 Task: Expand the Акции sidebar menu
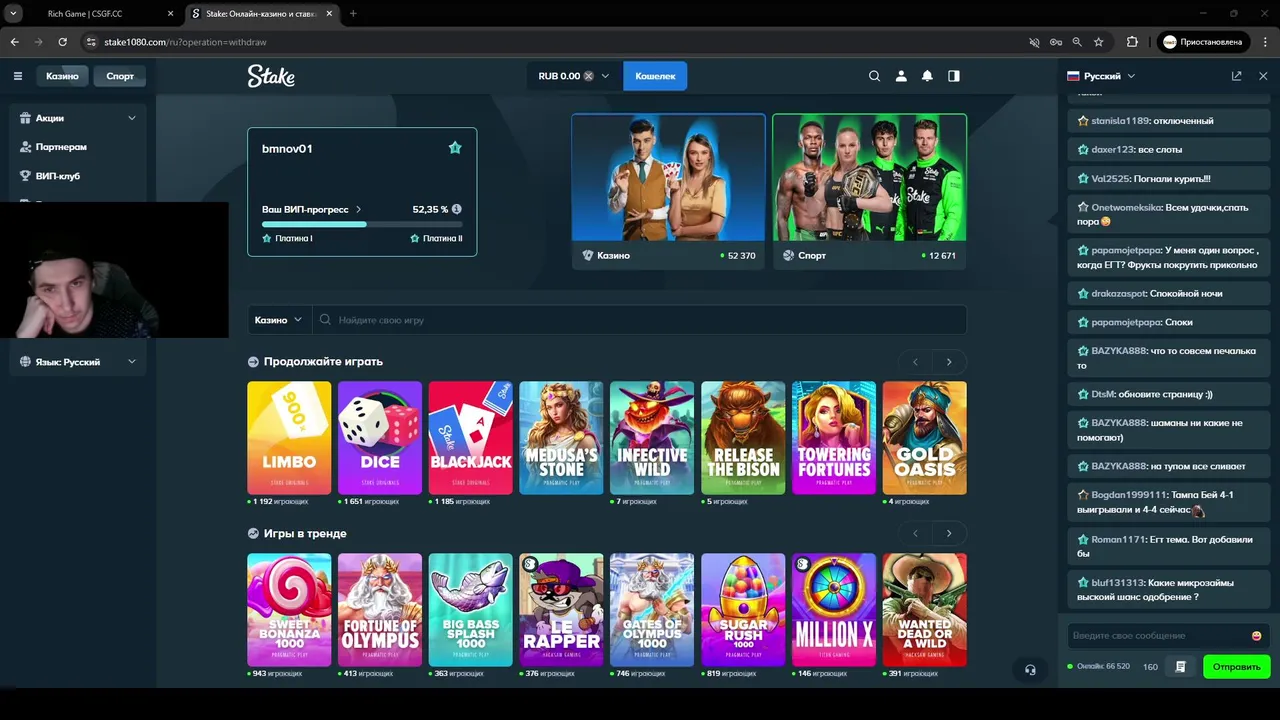click(77, 118)
